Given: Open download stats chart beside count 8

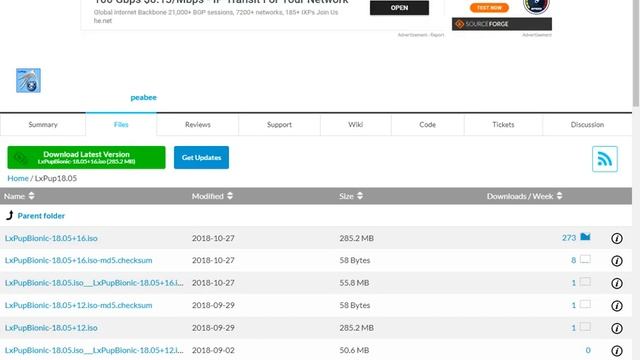Looking at the screenshot, I should click(585, 259).
